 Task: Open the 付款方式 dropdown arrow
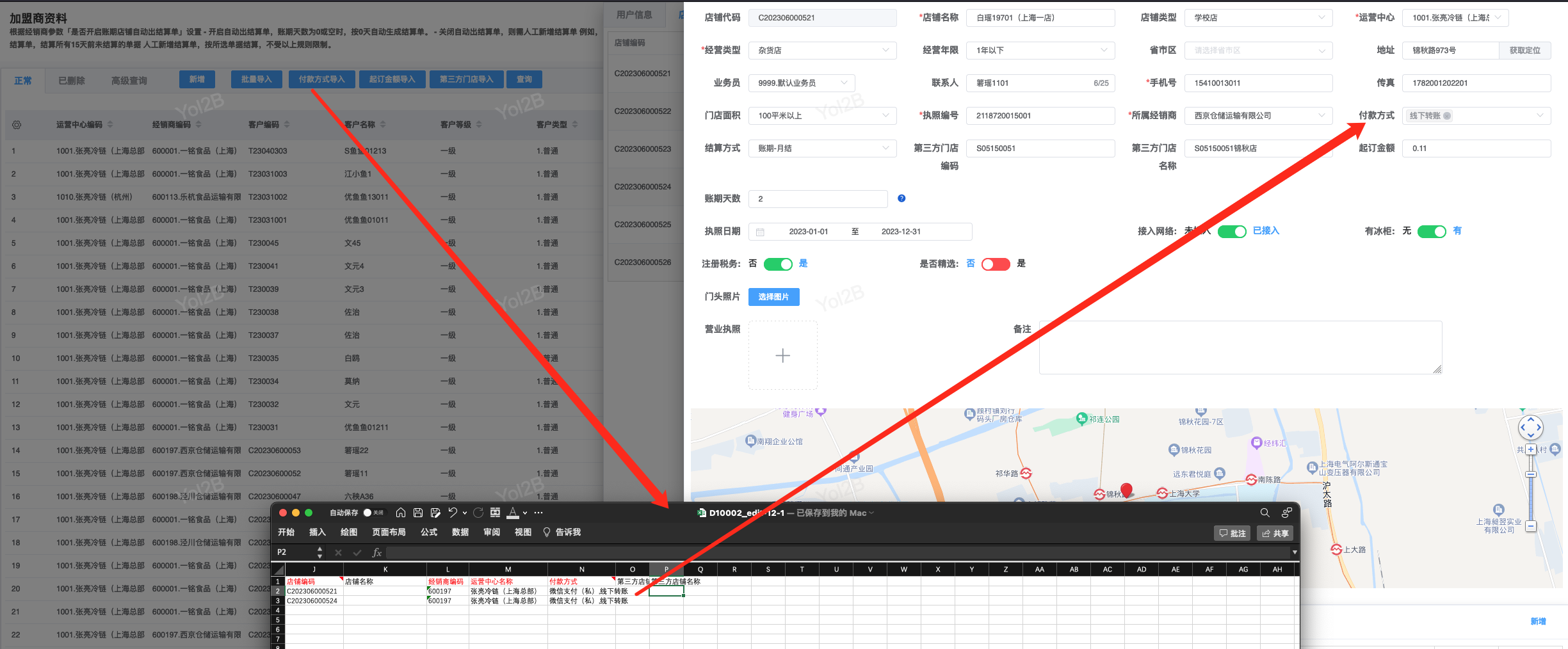(1540, 116)
